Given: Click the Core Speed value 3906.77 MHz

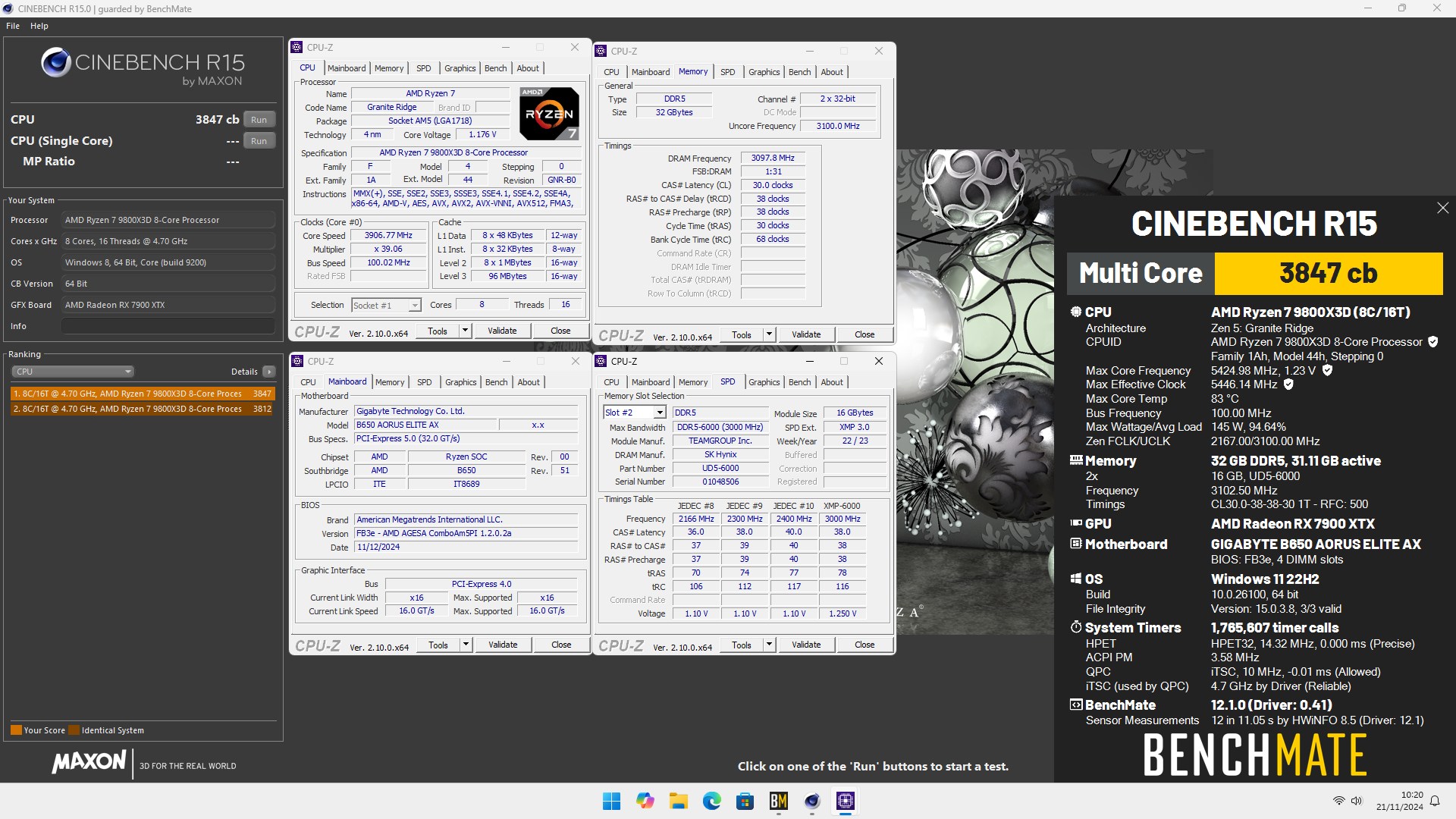Looking at the screenshot, I should pyautogui.click(x=389, y=236).
